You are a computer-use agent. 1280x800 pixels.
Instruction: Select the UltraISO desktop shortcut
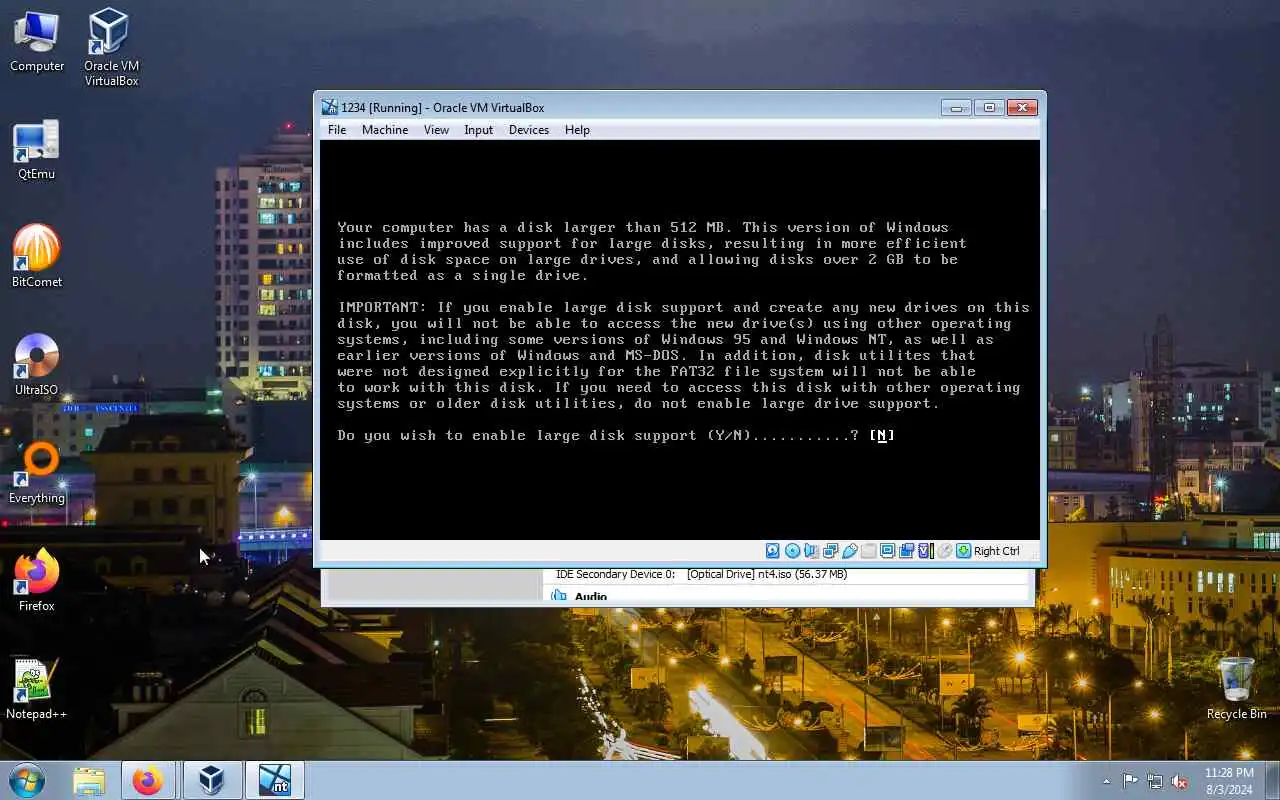[37, 365]
